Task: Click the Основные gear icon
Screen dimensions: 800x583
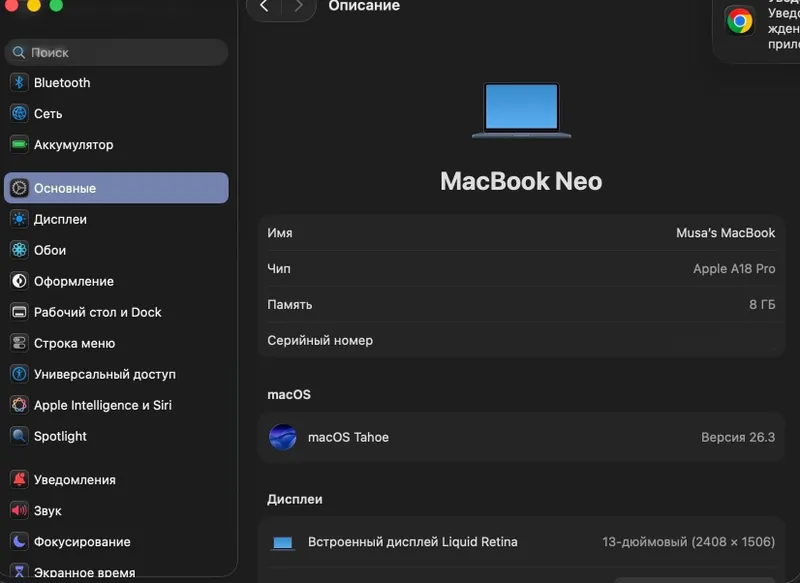Action: 19,188
